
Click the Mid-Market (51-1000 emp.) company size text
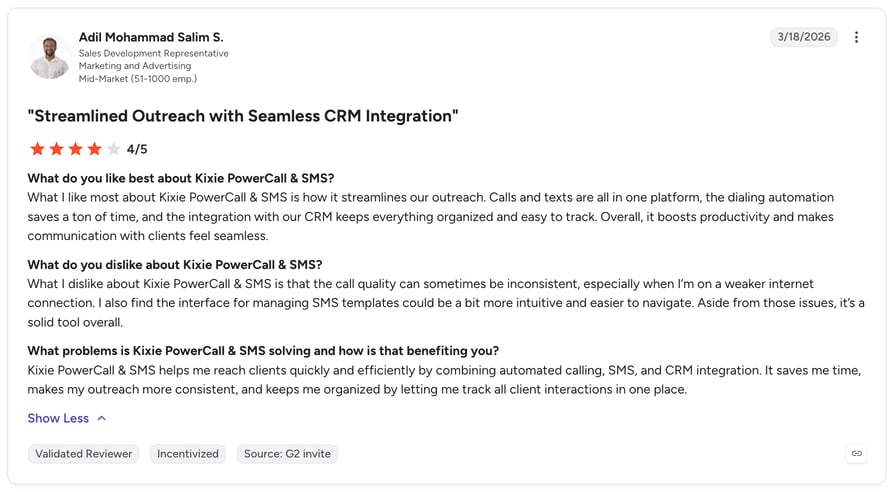[137, 79]
